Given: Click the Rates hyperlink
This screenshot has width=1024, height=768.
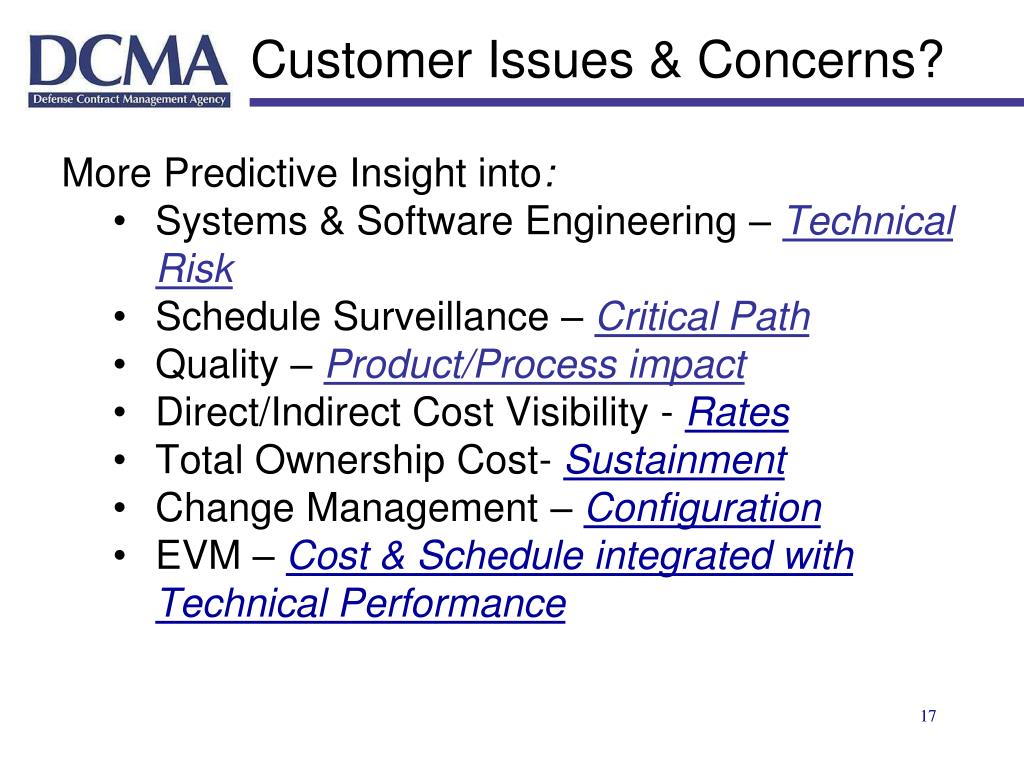Looking at the screenshot, I should pyautogui.click(x=738, y=412).
